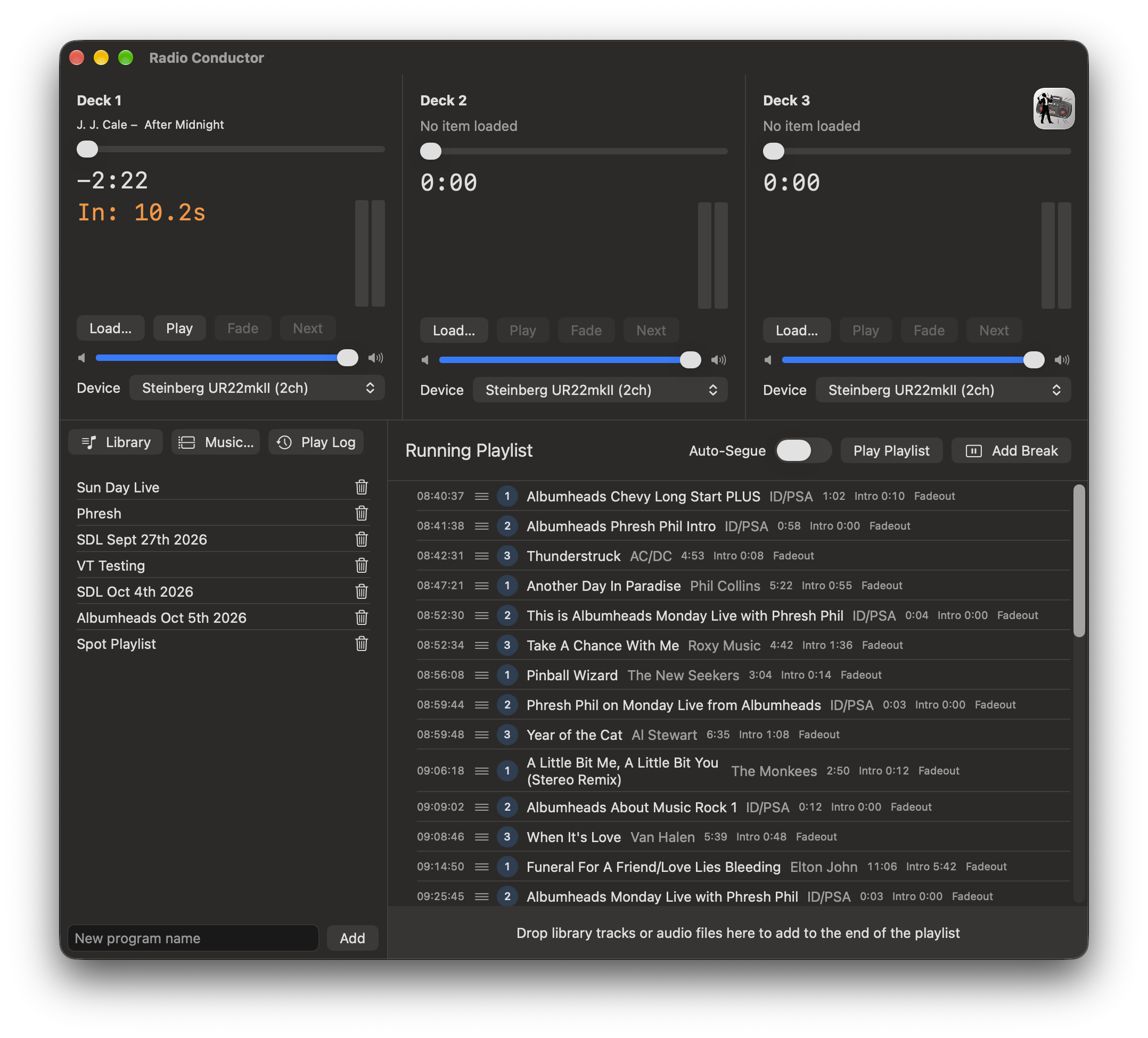Expand Deck 3 output Device menu
The height and width of the screenshot is (1038, 1148).
(x=942, y=390)
